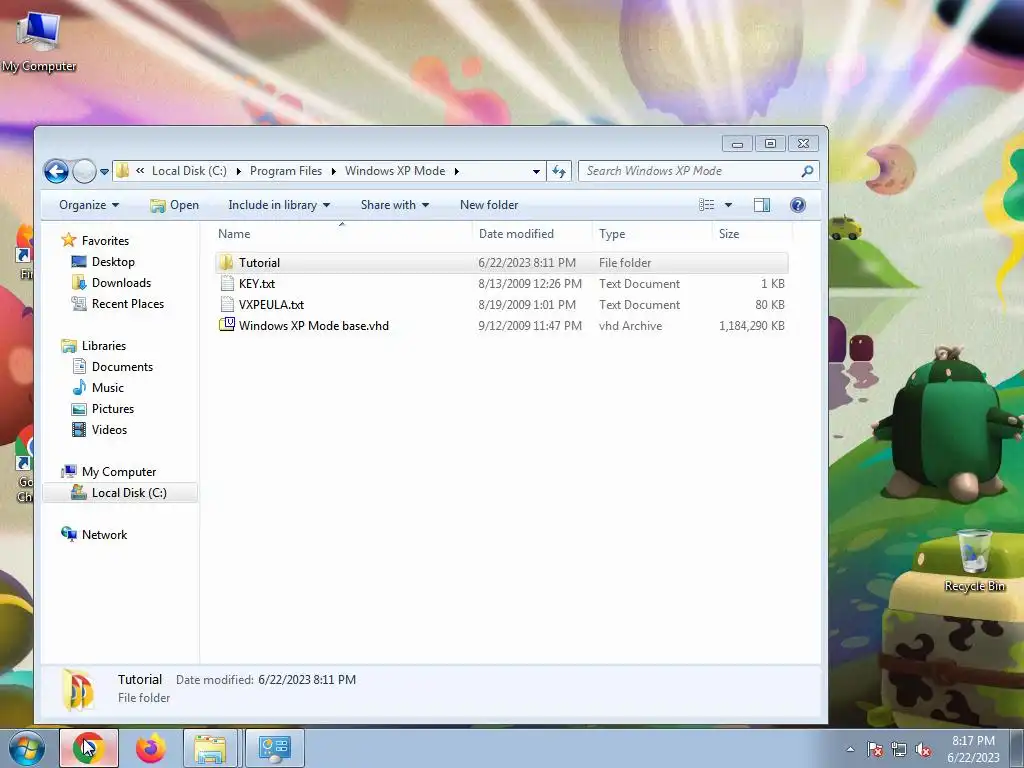Click Favorites in the navigation pane
1024x768 pixels.
105,240
